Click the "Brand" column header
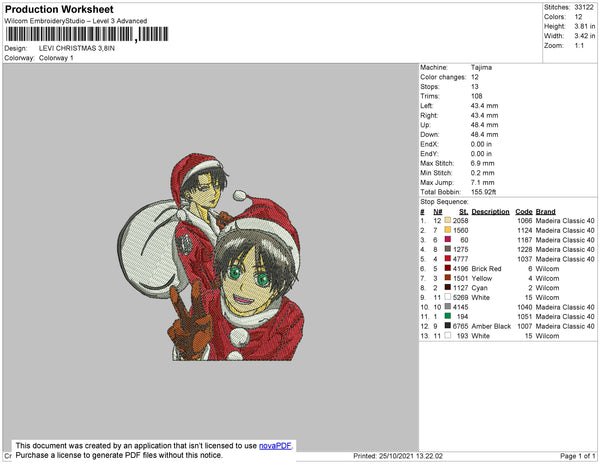This screenshot has height=464, width=600. click(545, 212)
